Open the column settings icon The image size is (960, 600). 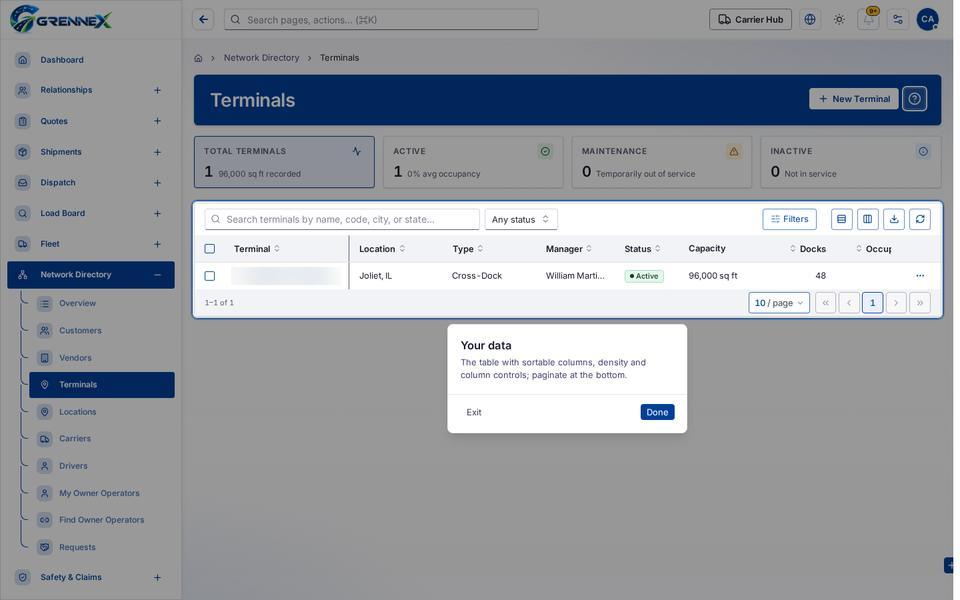(x=868, y=219)
